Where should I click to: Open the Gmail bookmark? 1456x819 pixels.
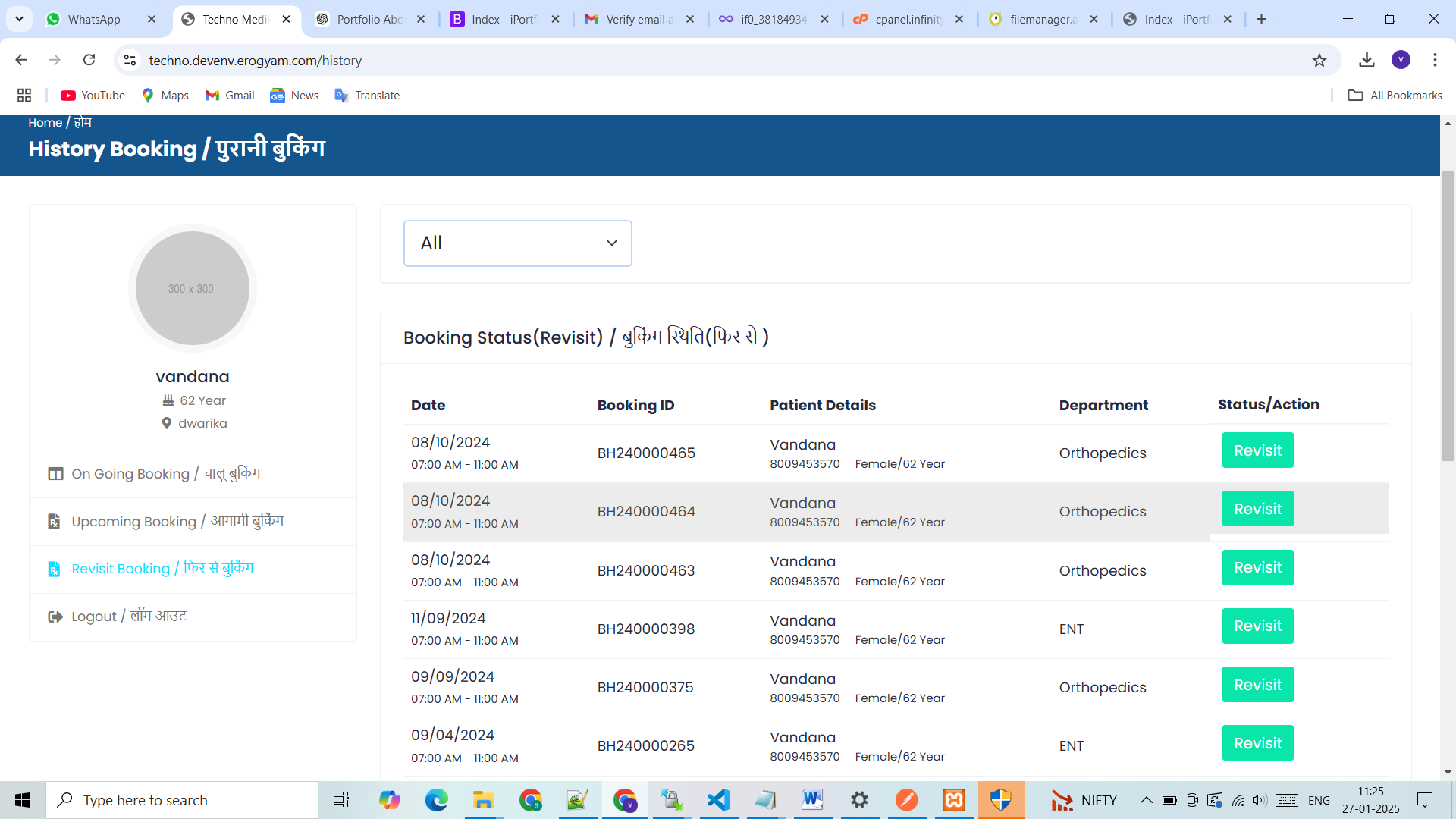pyautogui.click(x=230, y=95)
